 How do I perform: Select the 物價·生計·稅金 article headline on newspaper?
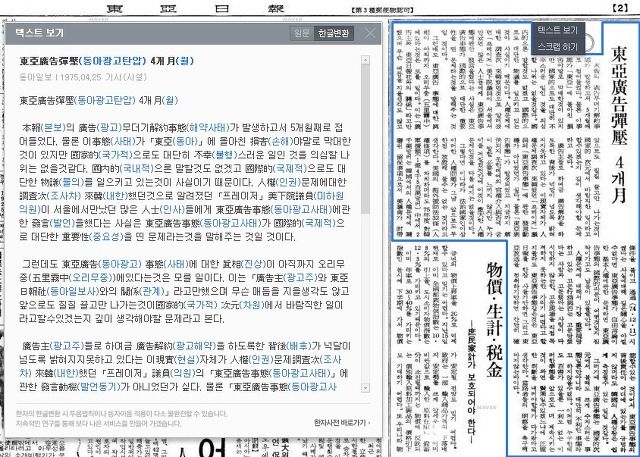click(494, 319)
